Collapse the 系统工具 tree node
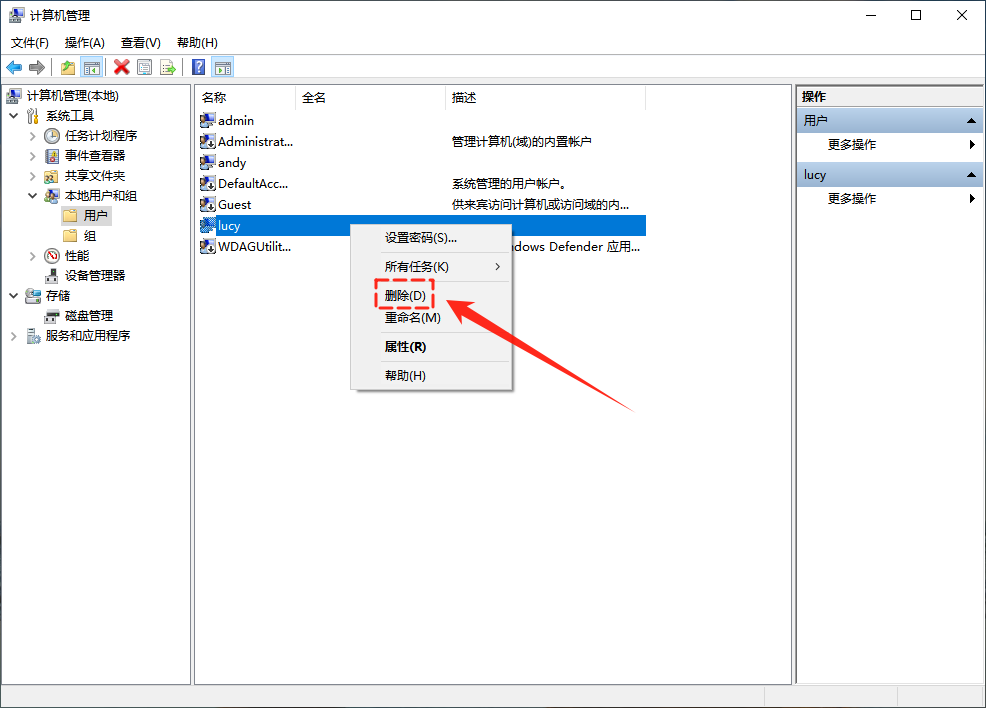The image size is (986, 708). pos(14,116)
